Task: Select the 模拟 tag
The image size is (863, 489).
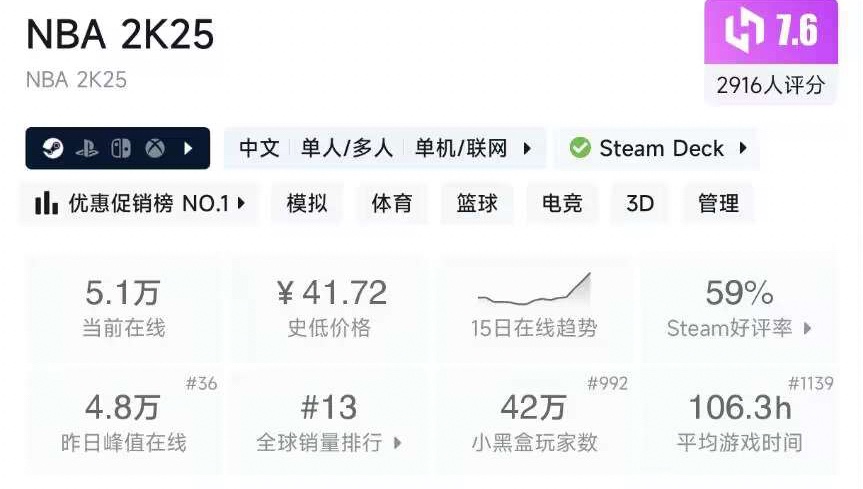Action: pos(307,203)
